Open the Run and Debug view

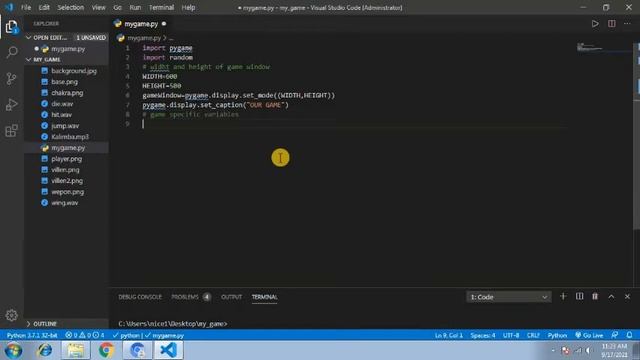(x=11, y=104)
